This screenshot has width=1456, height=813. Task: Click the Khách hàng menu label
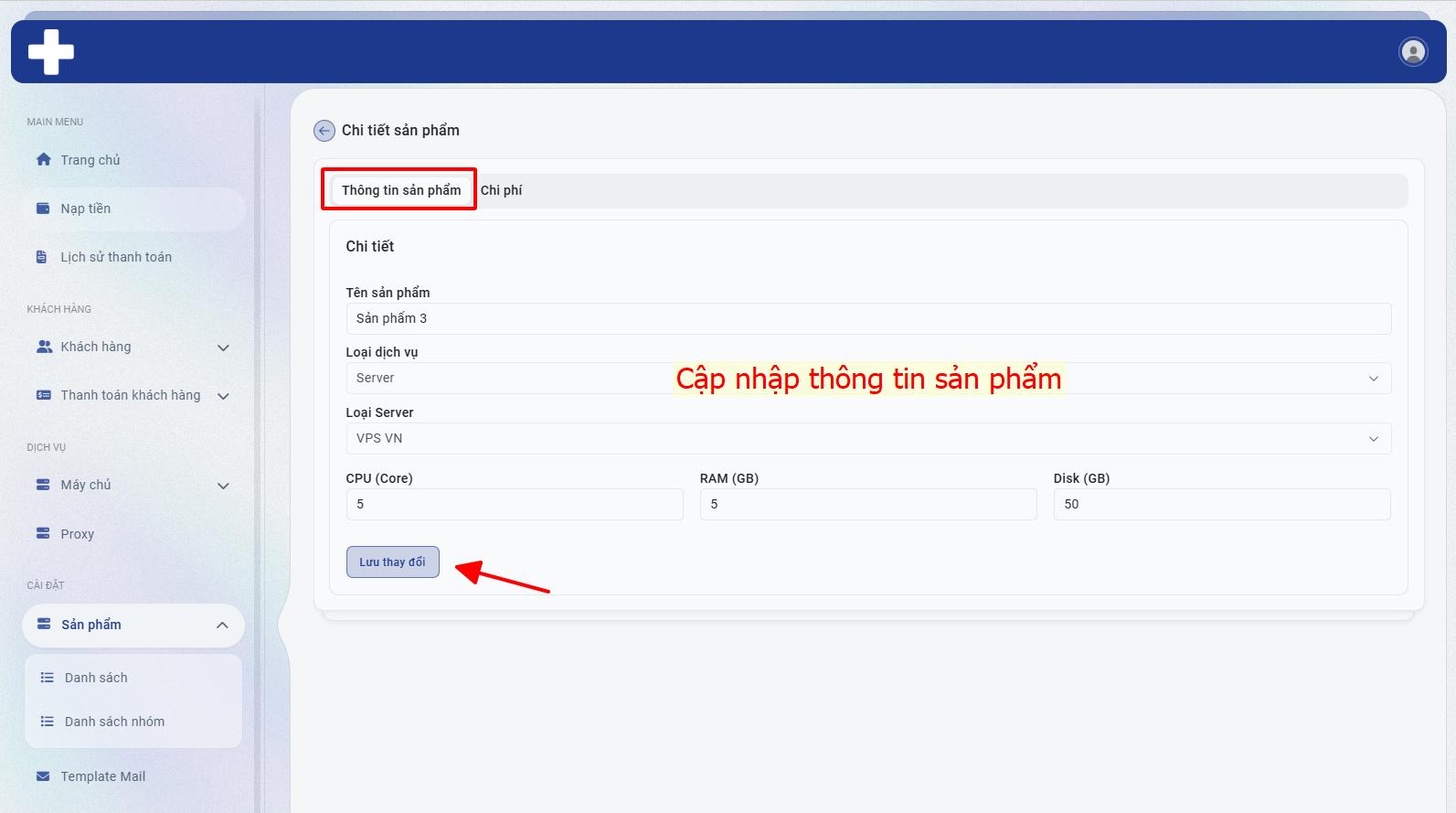click(96, 347)
